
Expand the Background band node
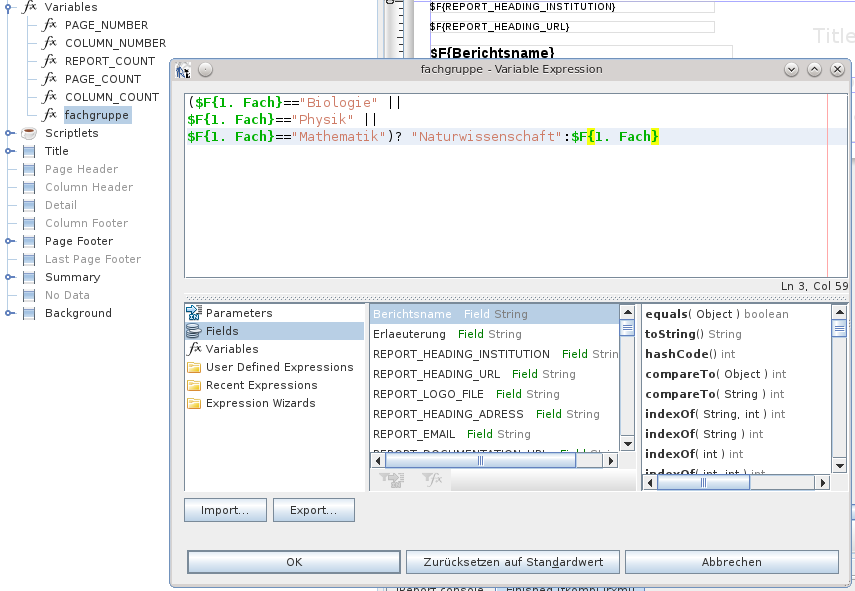(x=8, y=313)
